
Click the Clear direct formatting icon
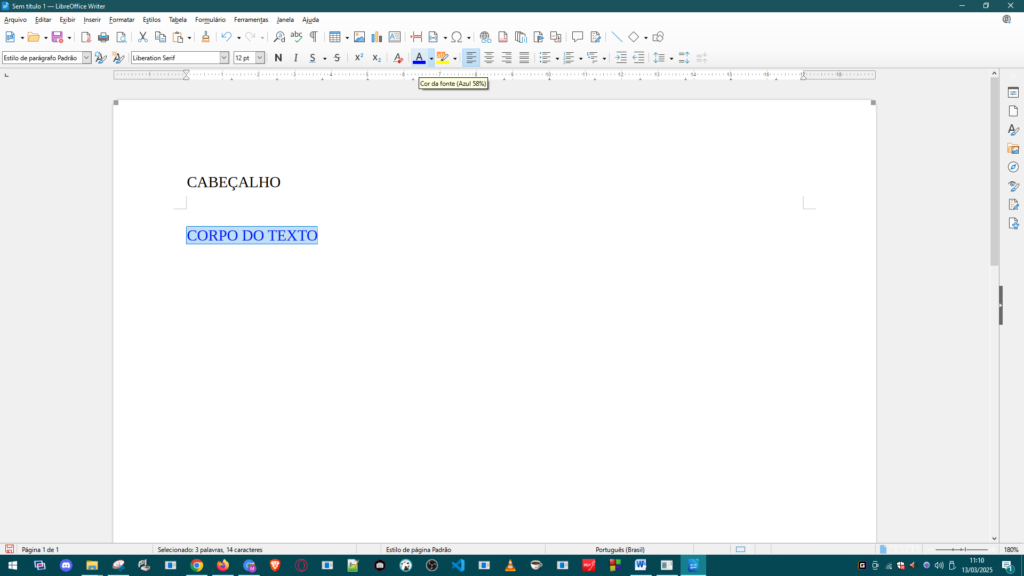[398, 58]
